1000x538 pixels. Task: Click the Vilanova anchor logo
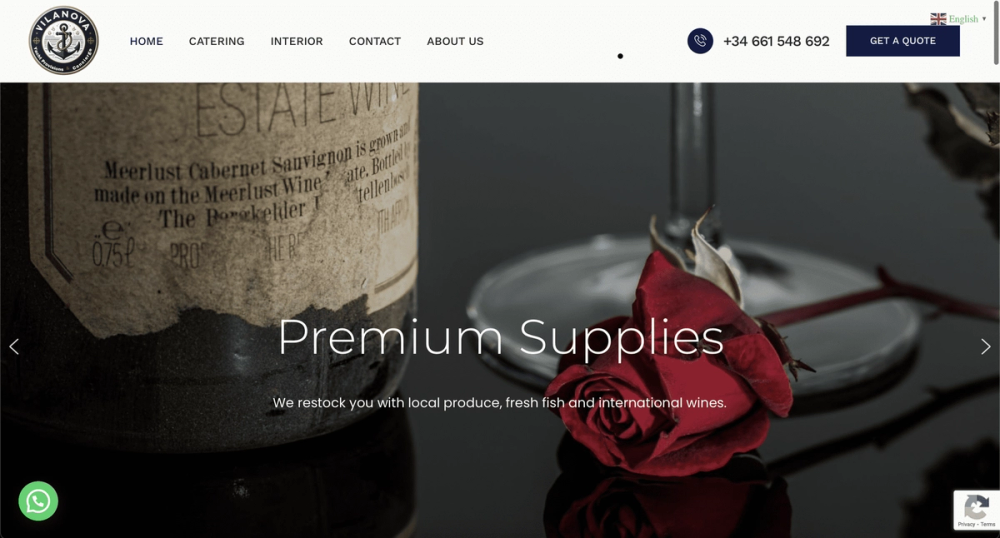(x=63, y=41)
